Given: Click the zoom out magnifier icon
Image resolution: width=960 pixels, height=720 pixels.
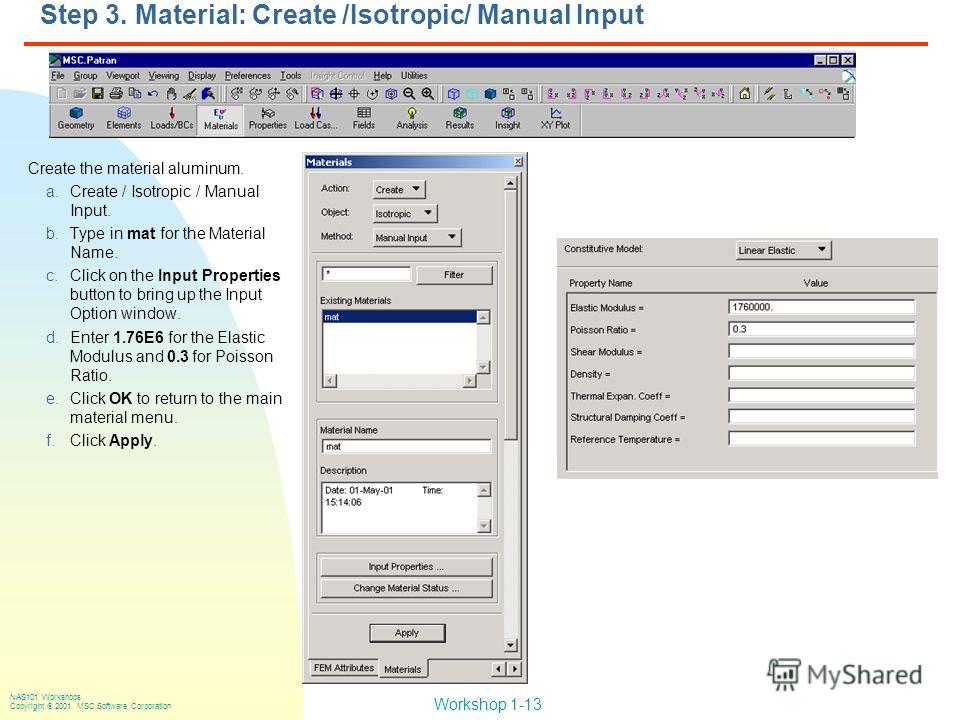Looking at the screenshot, I should click(409, 94).
